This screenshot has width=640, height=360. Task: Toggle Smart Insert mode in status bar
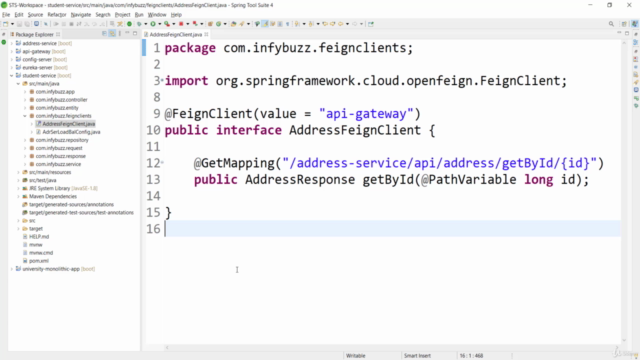coord(417,356)
